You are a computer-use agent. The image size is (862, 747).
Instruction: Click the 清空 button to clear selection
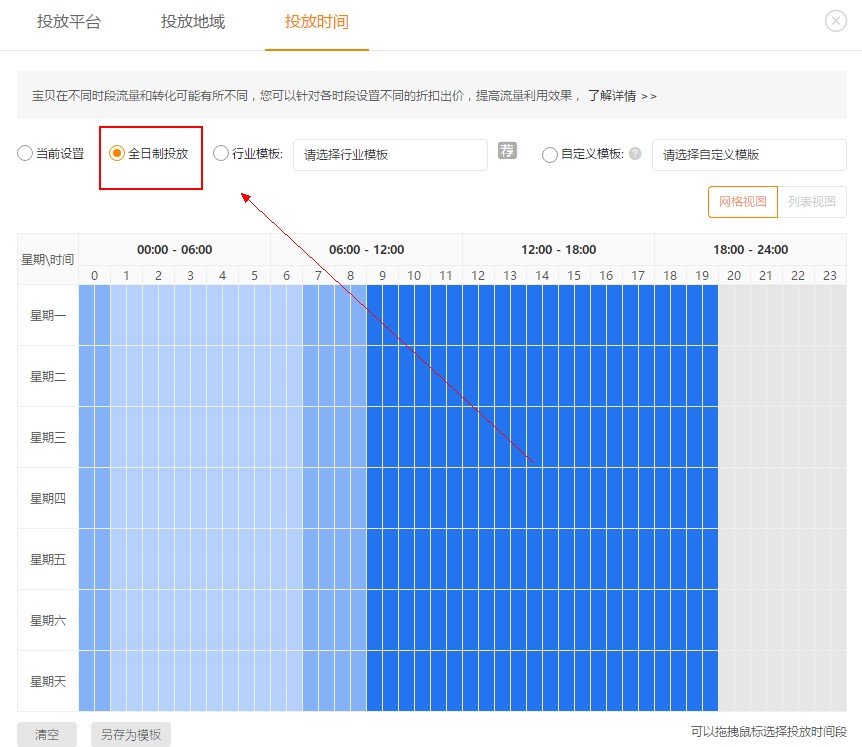46,733
